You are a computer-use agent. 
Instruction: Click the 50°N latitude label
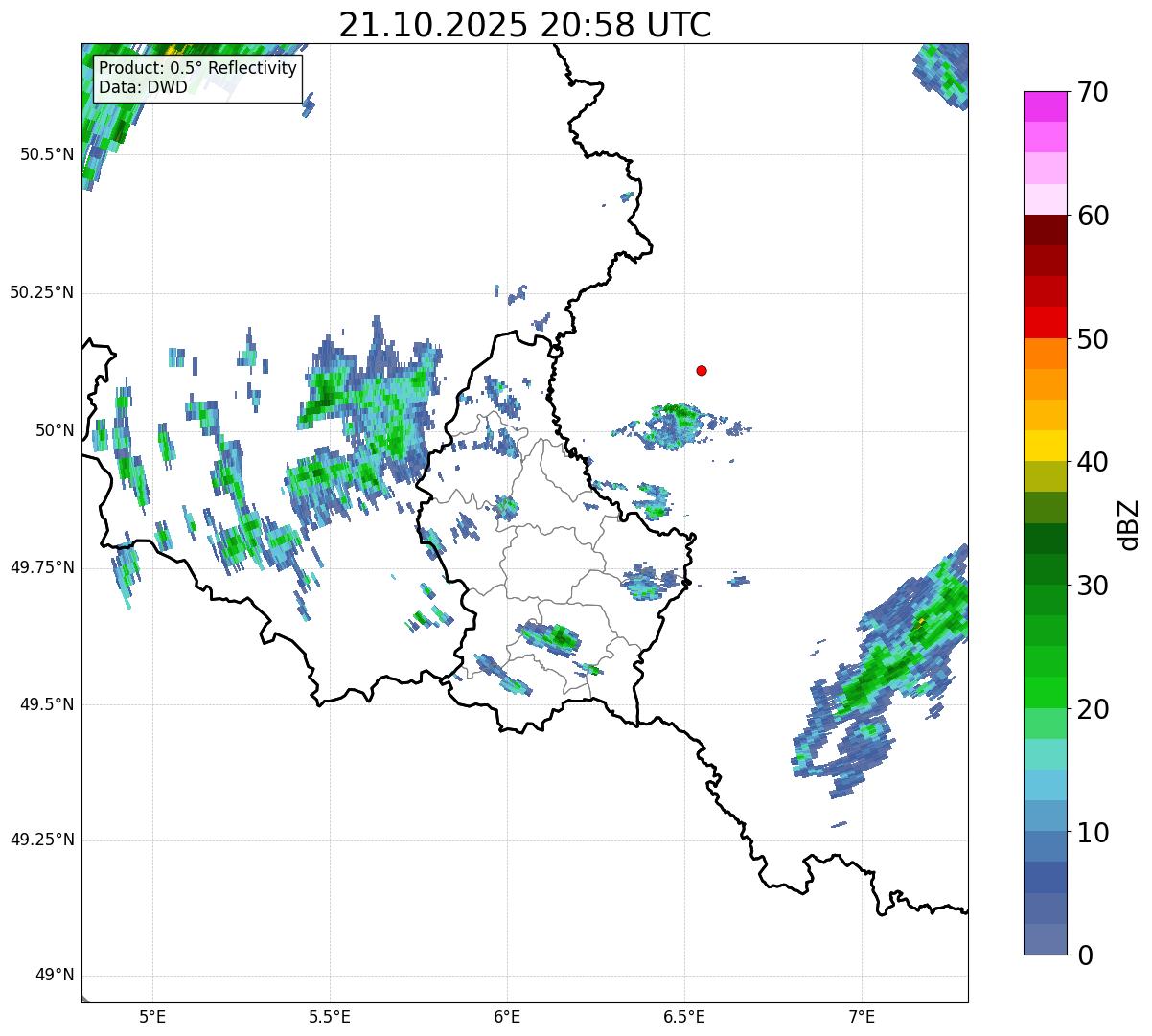(56, 430)
